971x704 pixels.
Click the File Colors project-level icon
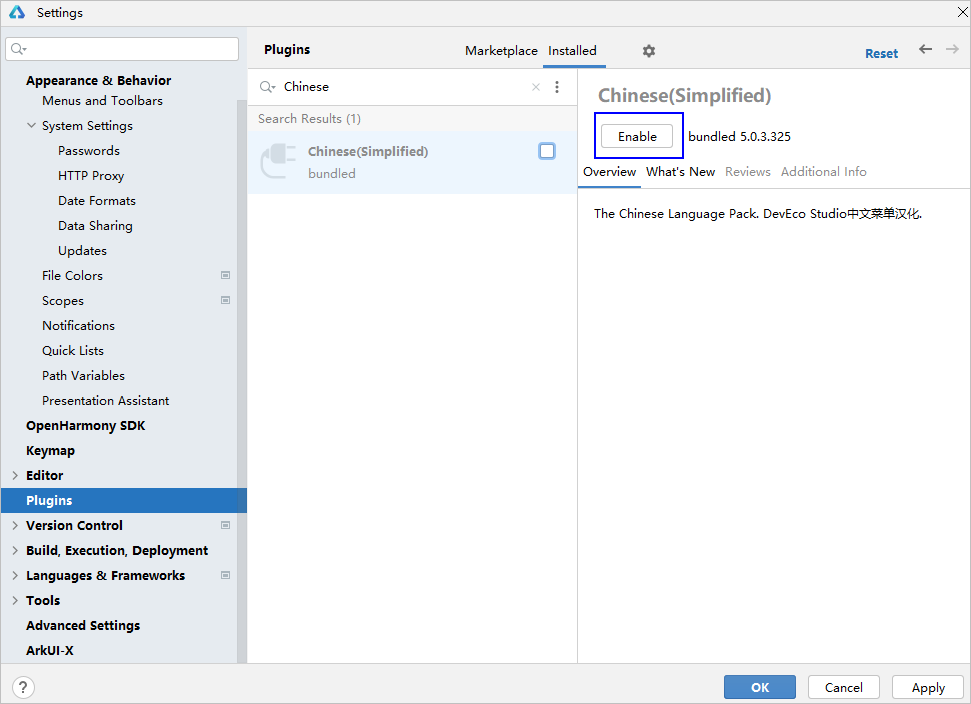pos(225,276)
